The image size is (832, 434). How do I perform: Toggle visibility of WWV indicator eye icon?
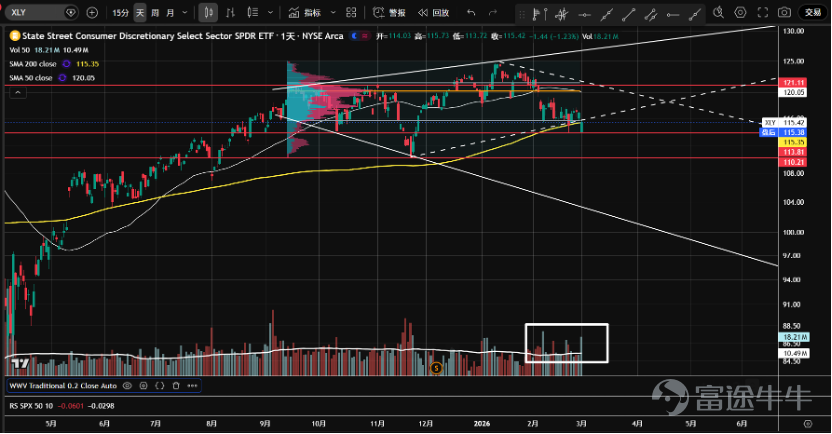click(x=127, y=386)
